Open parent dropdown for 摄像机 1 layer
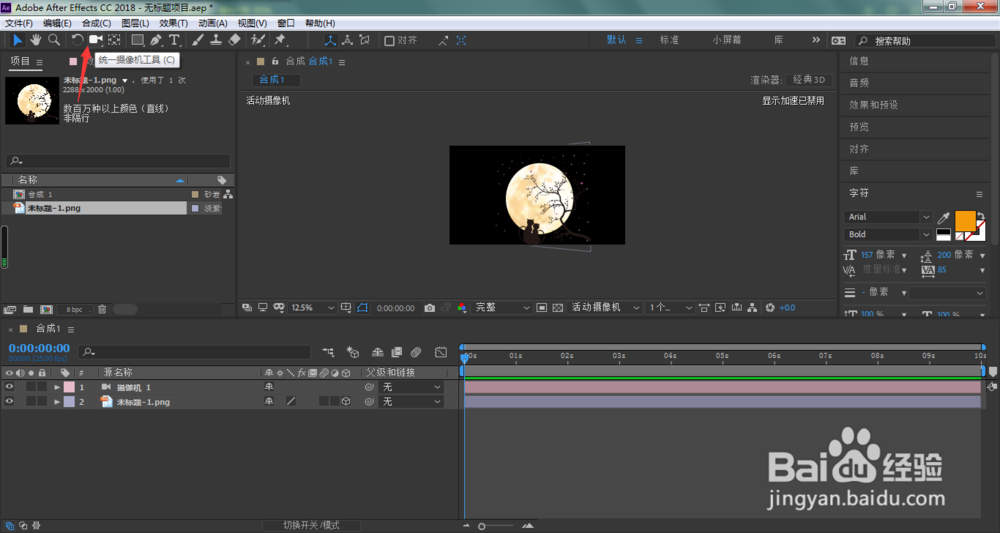The image size is (1000, 533). pos(411,387)
